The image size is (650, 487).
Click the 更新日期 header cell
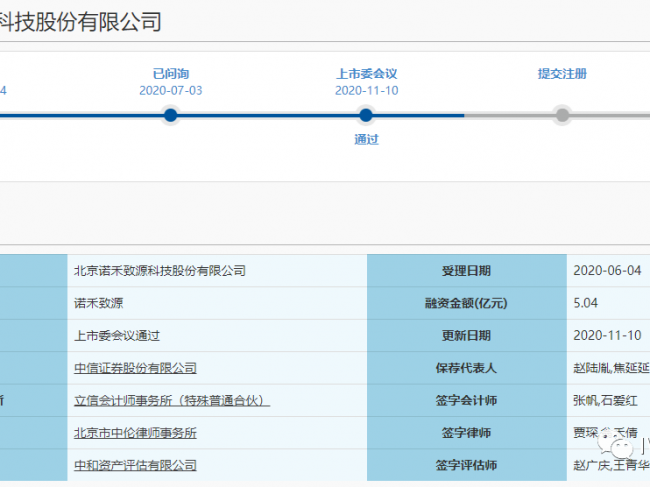pos(467,335)
